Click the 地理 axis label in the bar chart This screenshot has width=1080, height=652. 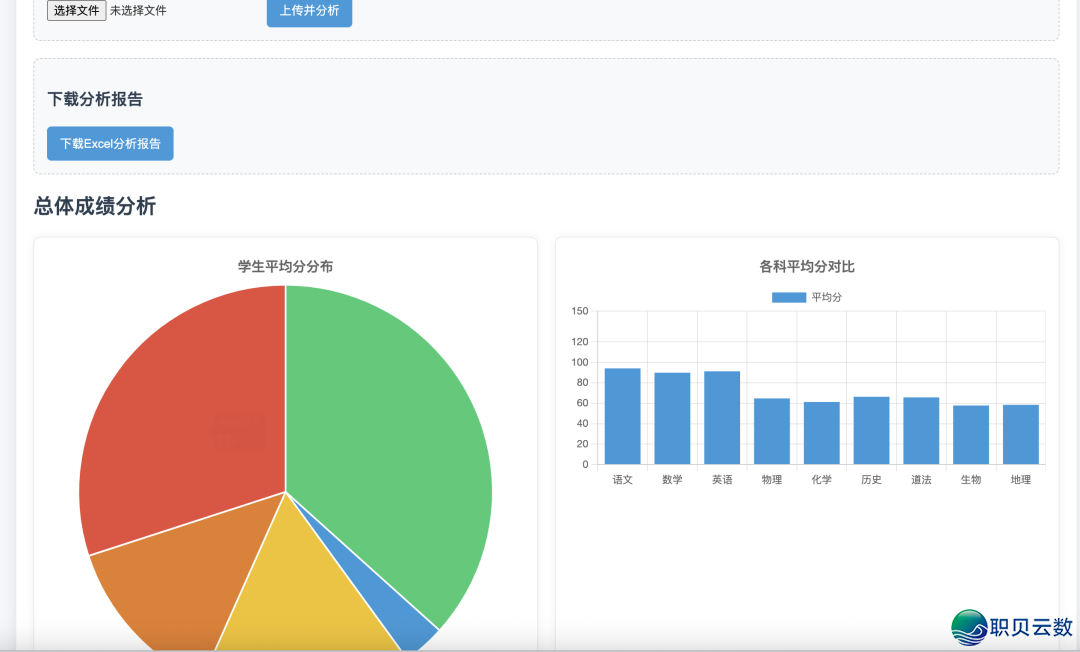click(x=1021, y=479)
